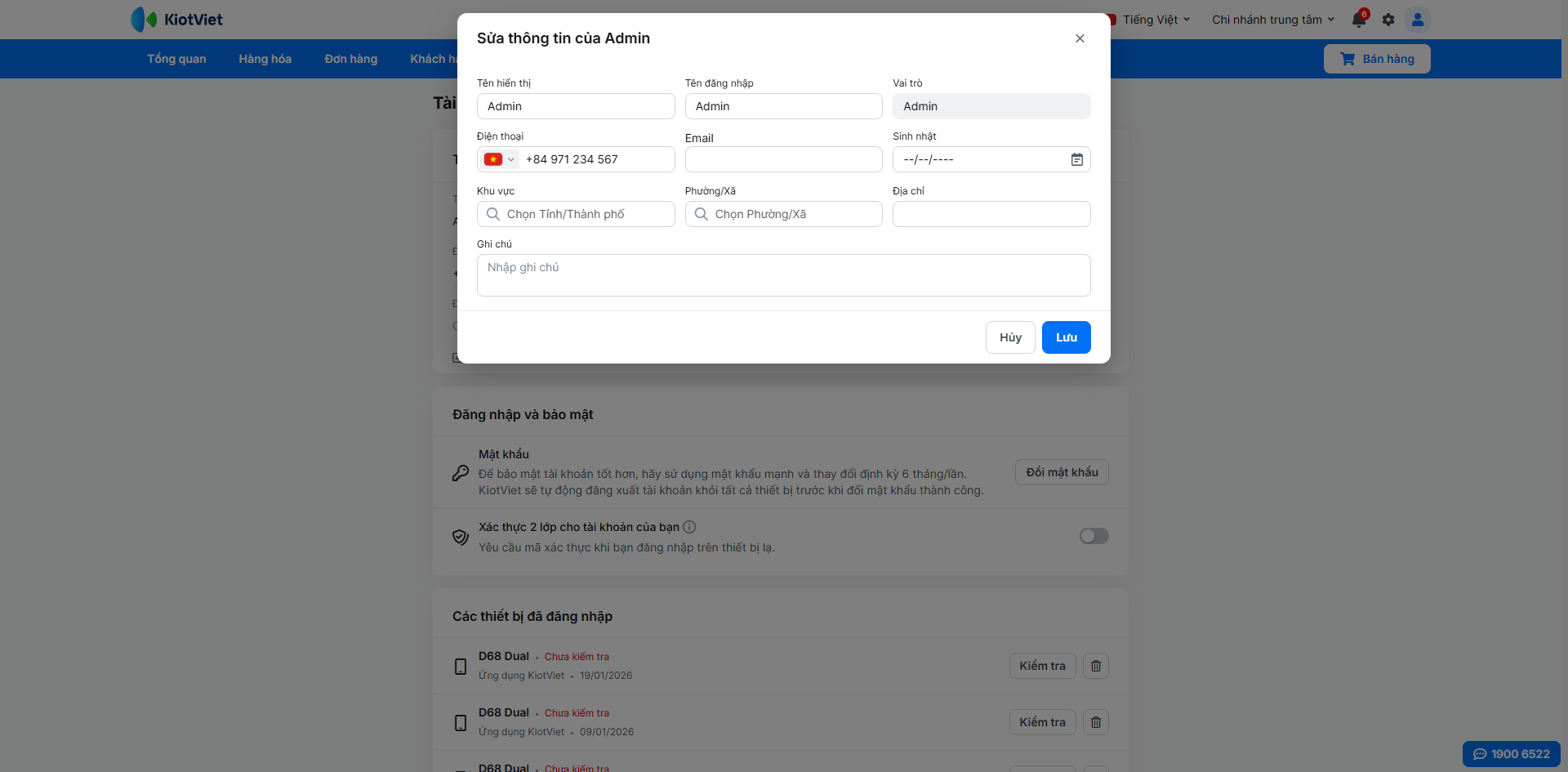Expand the Chi nhánh trung tâm branch selector

(x=1272, y=20)
